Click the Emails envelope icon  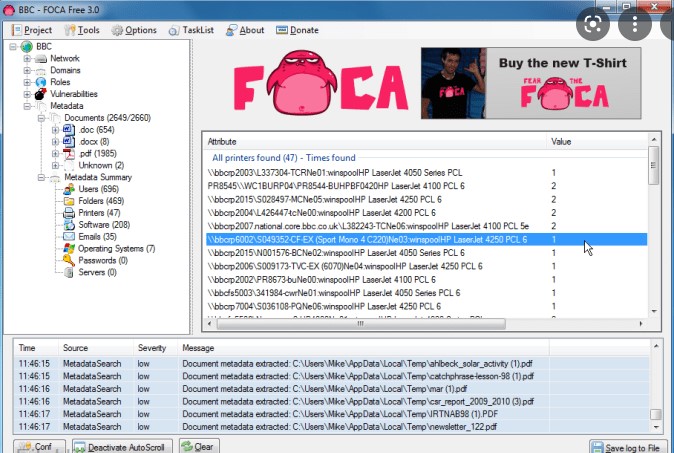click(69, 236)
